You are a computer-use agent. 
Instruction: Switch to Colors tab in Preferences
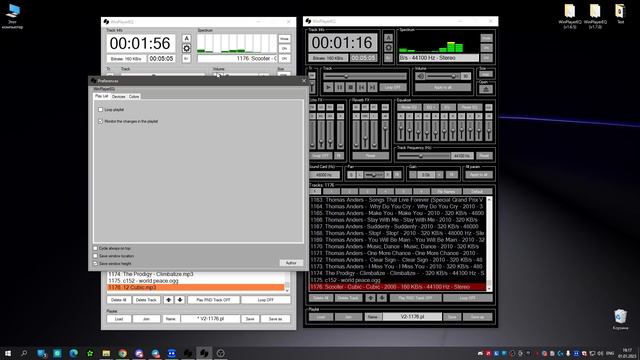(134, 97)
